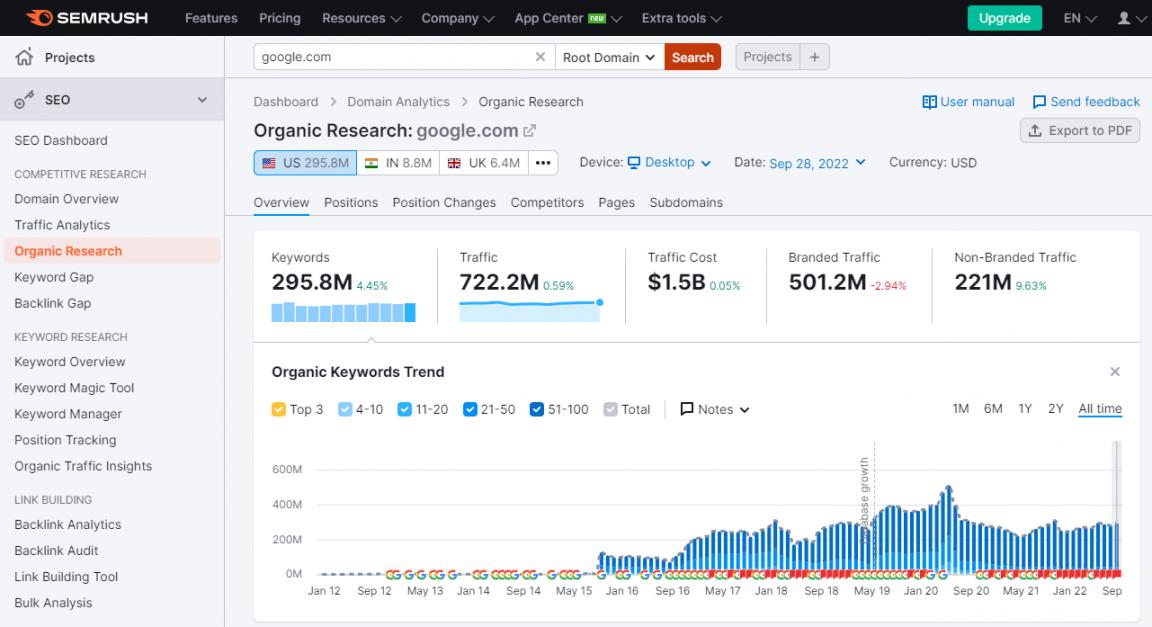Select the 6M time range

coord(993,408)
